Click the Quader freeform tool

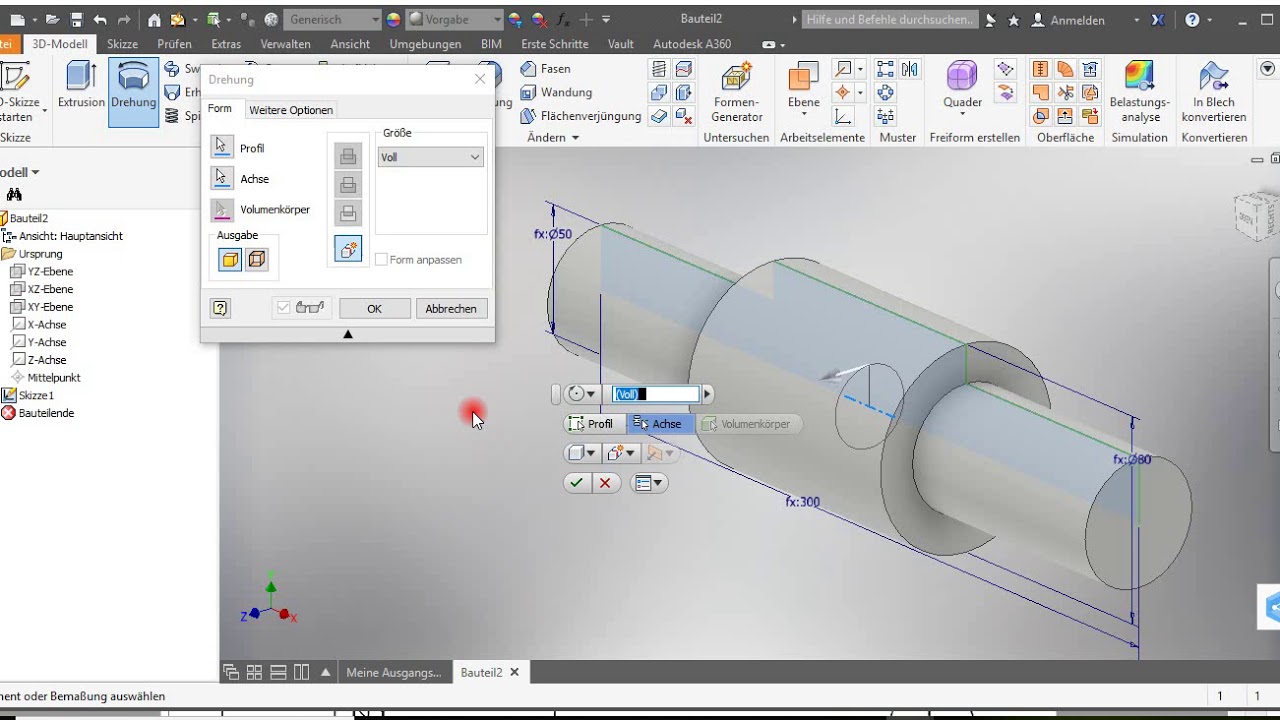pyautogui.click(x=962, y=86)
